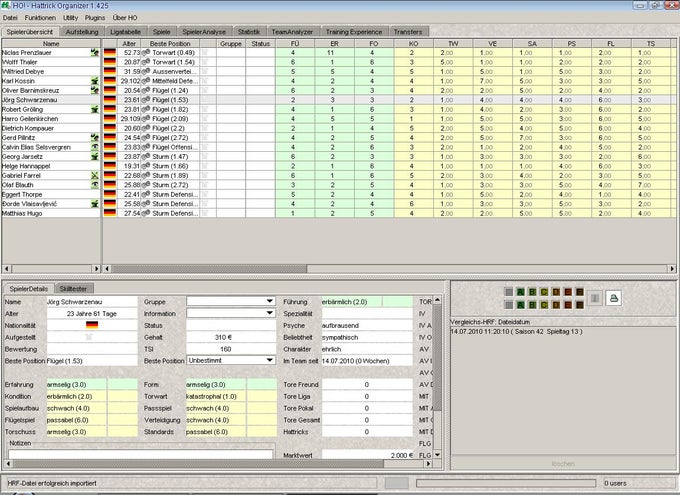
Task: Click left arrow of player names scrollbar
Action: [x=6, y=269]
